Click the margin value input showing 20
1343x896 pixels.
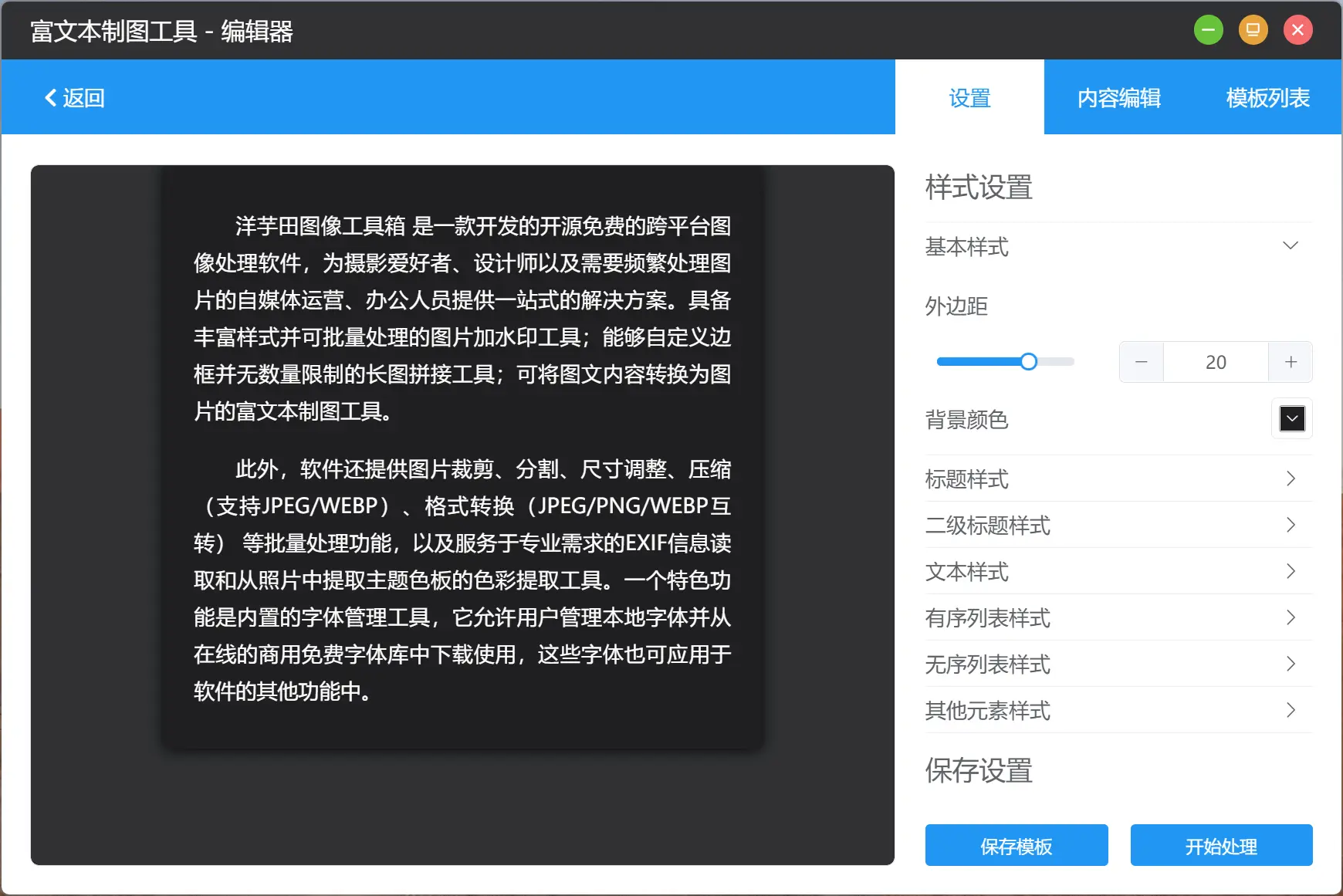click(x=1215, y=361)
